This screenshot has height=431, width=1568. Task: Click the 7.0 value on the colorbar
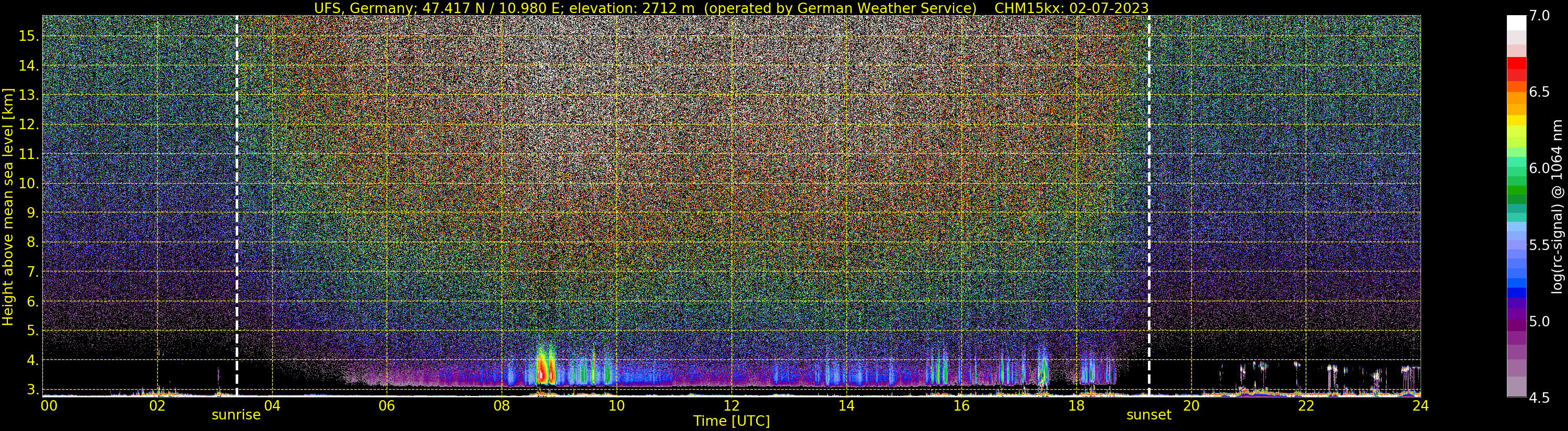coord(1539,16)
